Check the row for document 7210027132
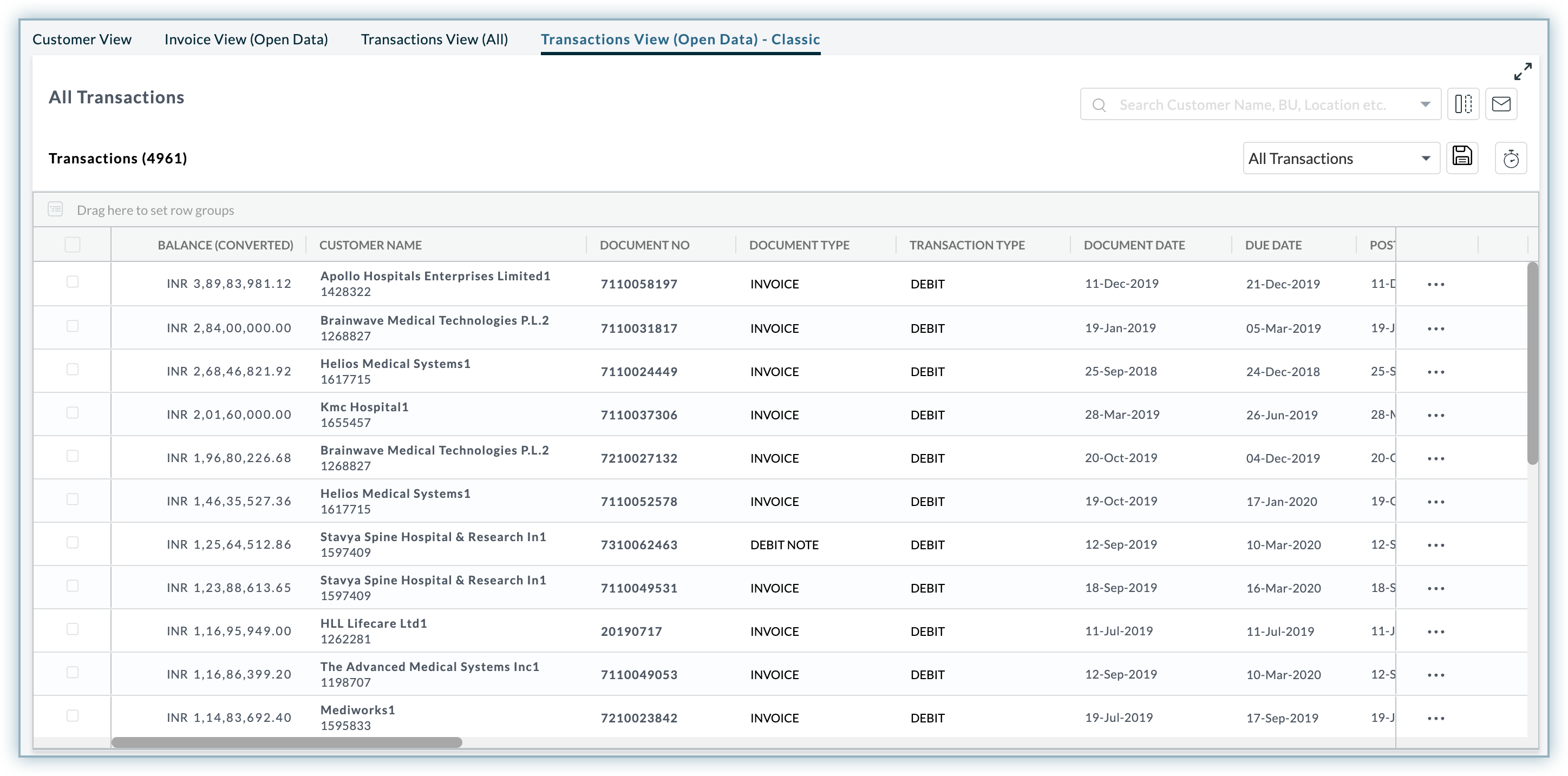This screenshot has height=776, width=1568. (x=73, y=456)
